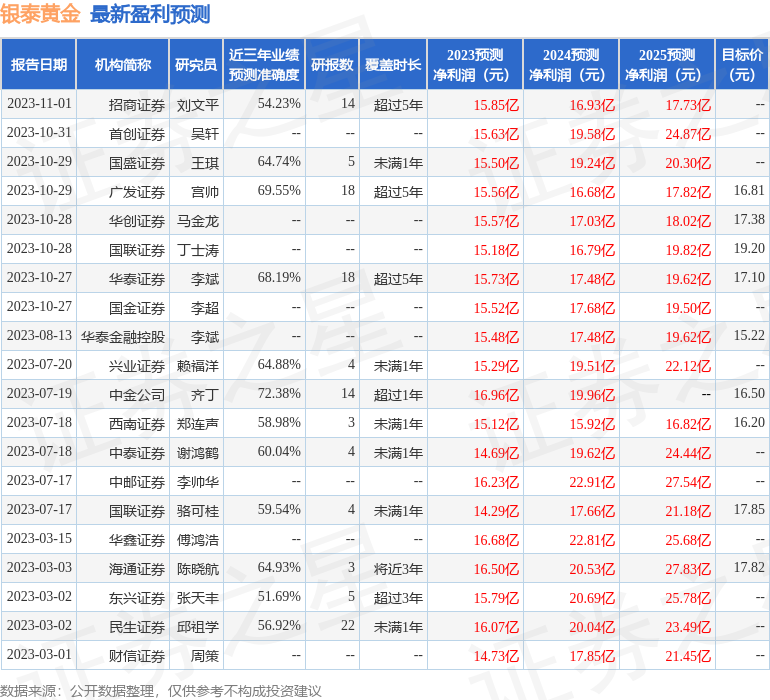Click the 24.87亿 forecast value
The height and width of the screenshot is (700, 770).
click(688, 134)
